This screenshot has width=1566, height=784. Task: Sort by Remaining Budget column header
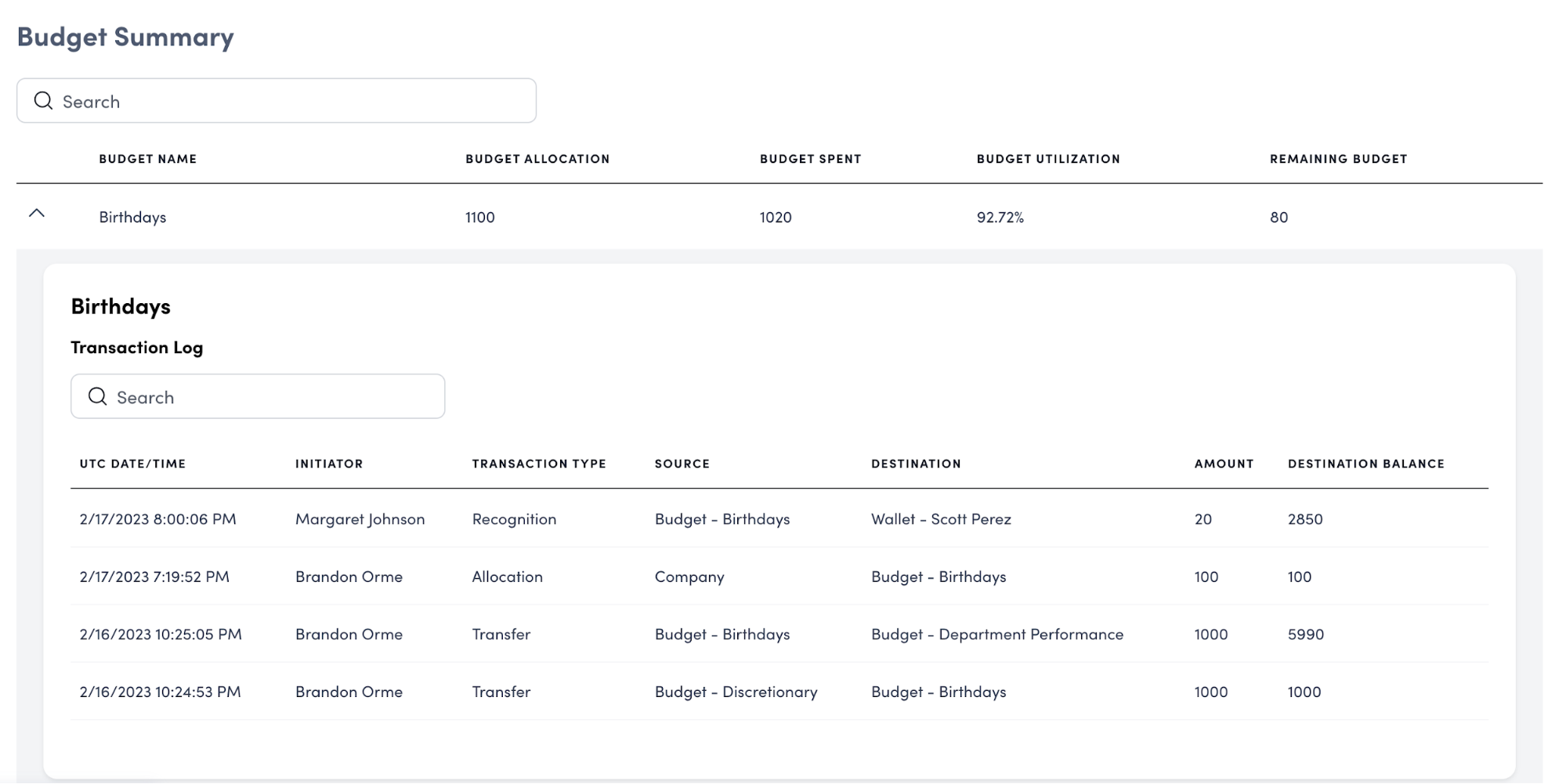click(x=1338, y=159)
